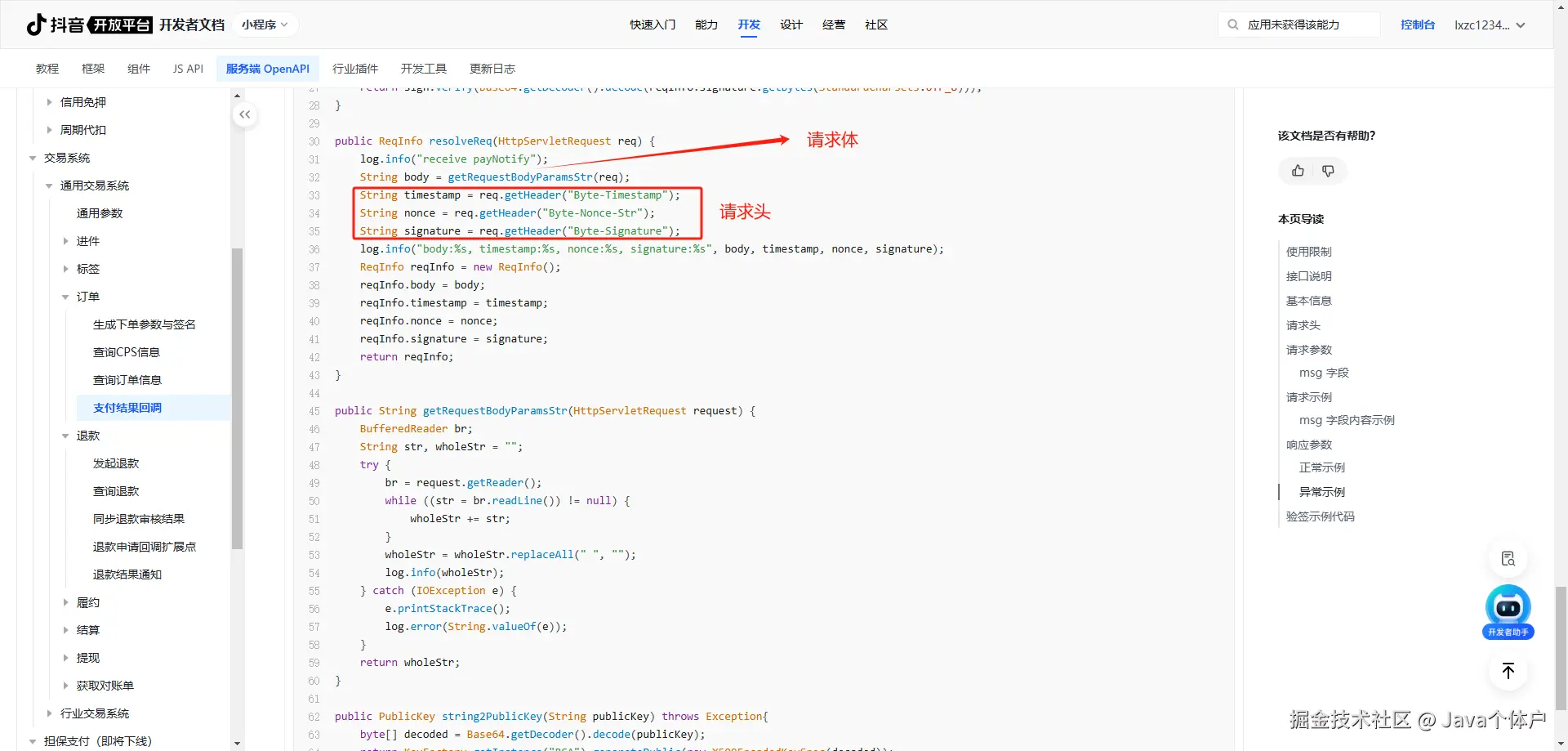1568x751 pixels.
Task: Open the 小程序 dropdown
Action: pyautogui.click(x=265, y=25)
